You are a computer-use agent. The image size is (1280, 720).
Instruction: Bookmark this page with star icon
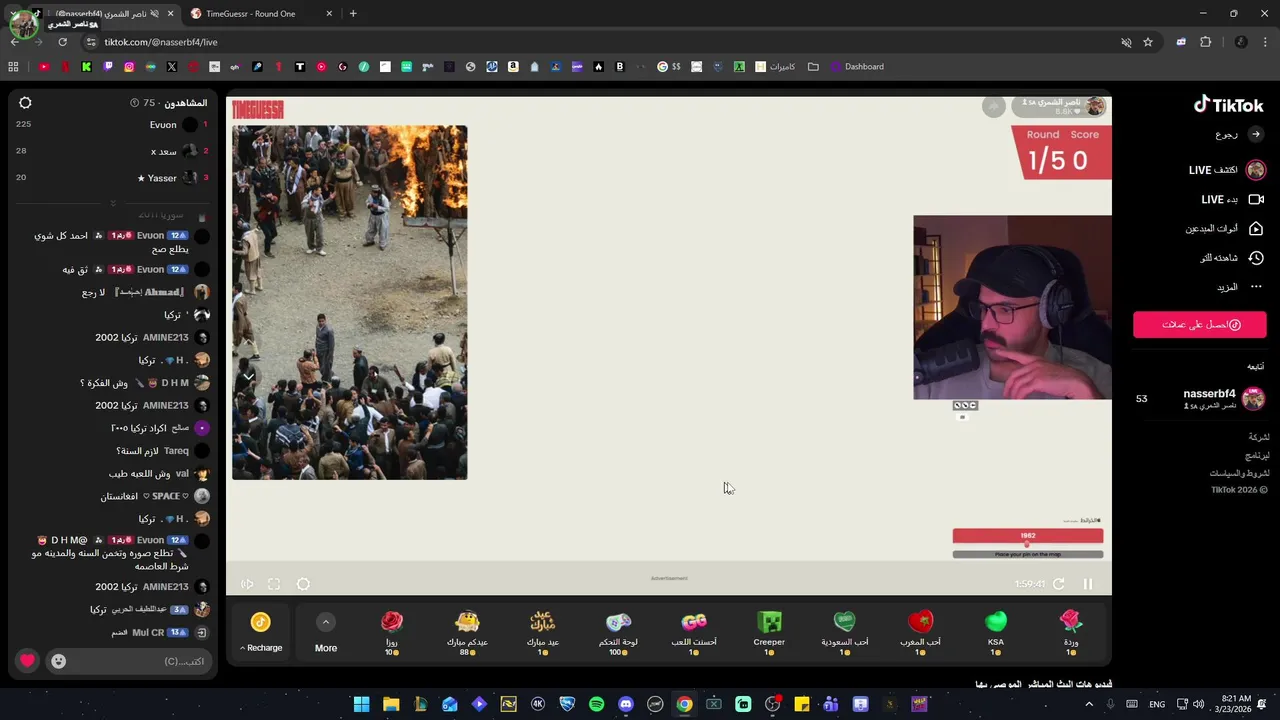[1148, 42]
